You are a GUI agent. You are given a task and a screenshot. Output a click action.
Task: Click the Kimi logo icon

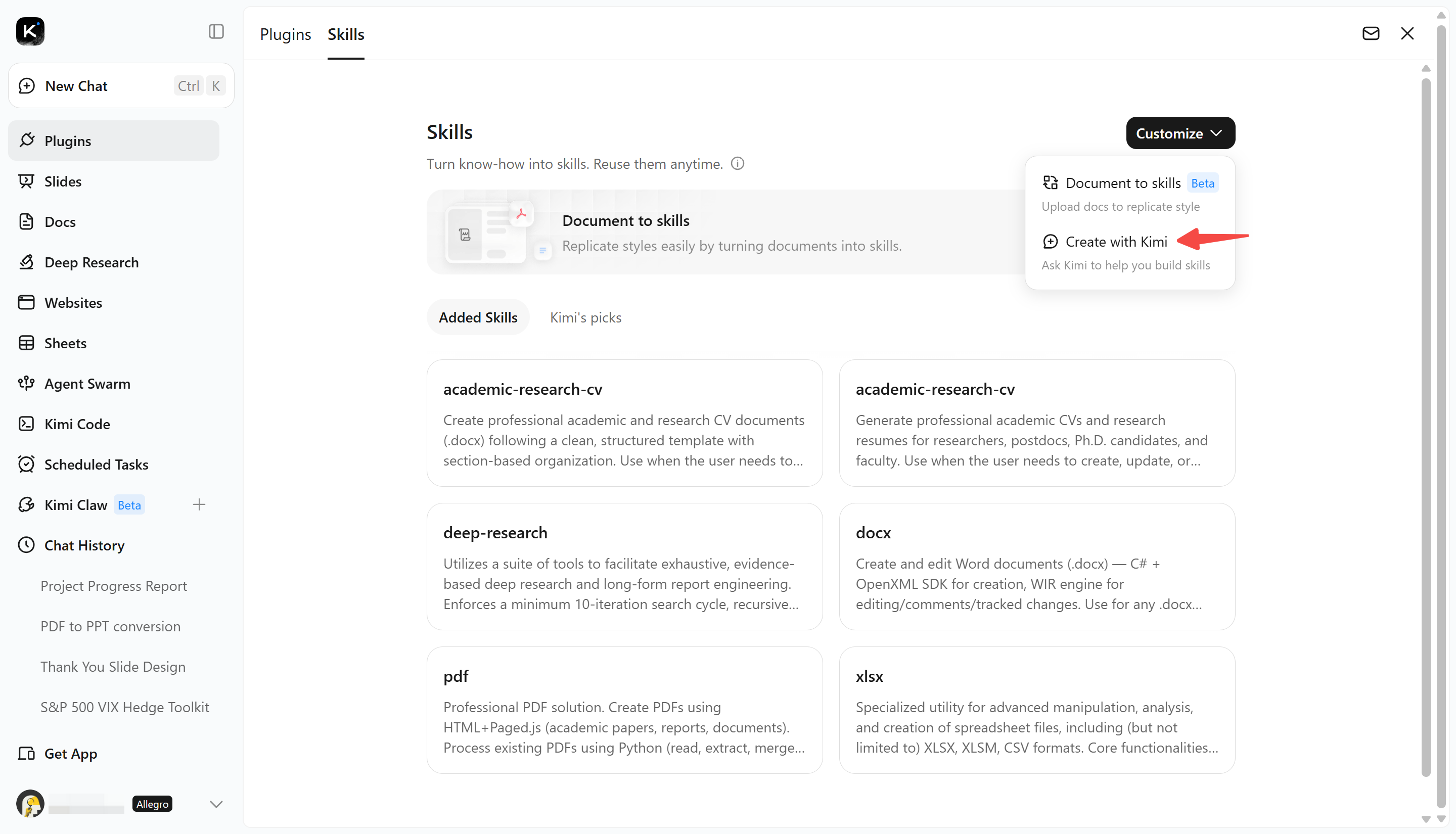point(30,31)
